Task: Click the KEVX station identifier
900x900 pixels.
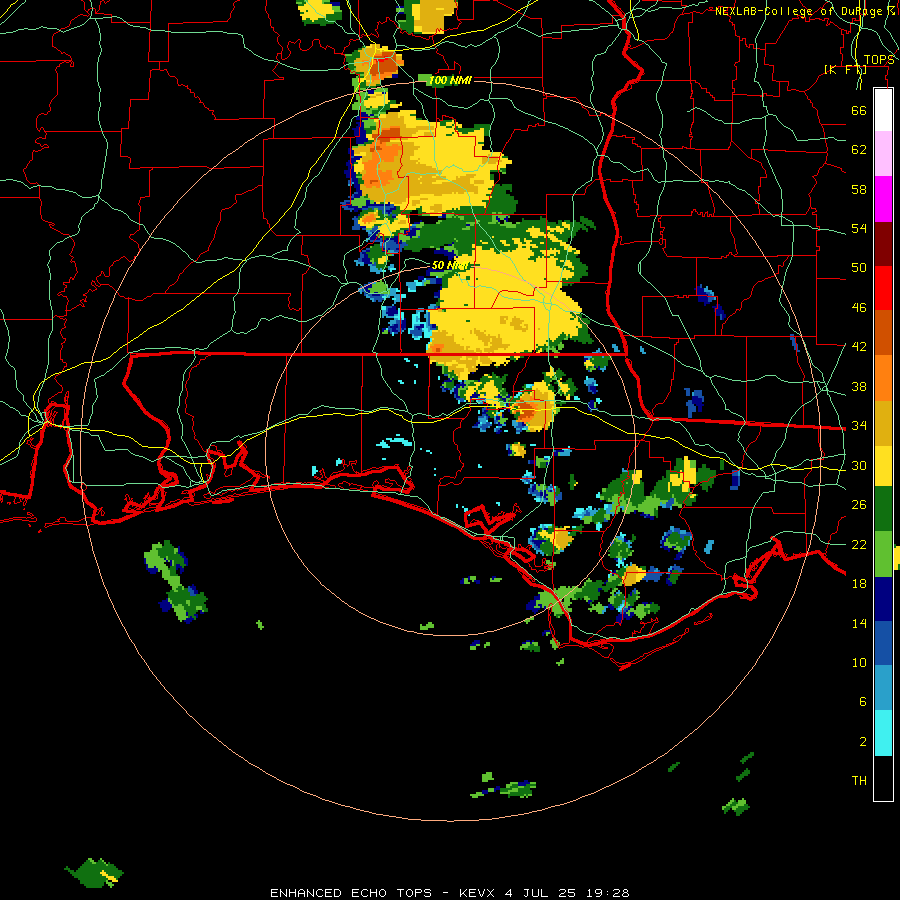Action: [x=479, y=893]
